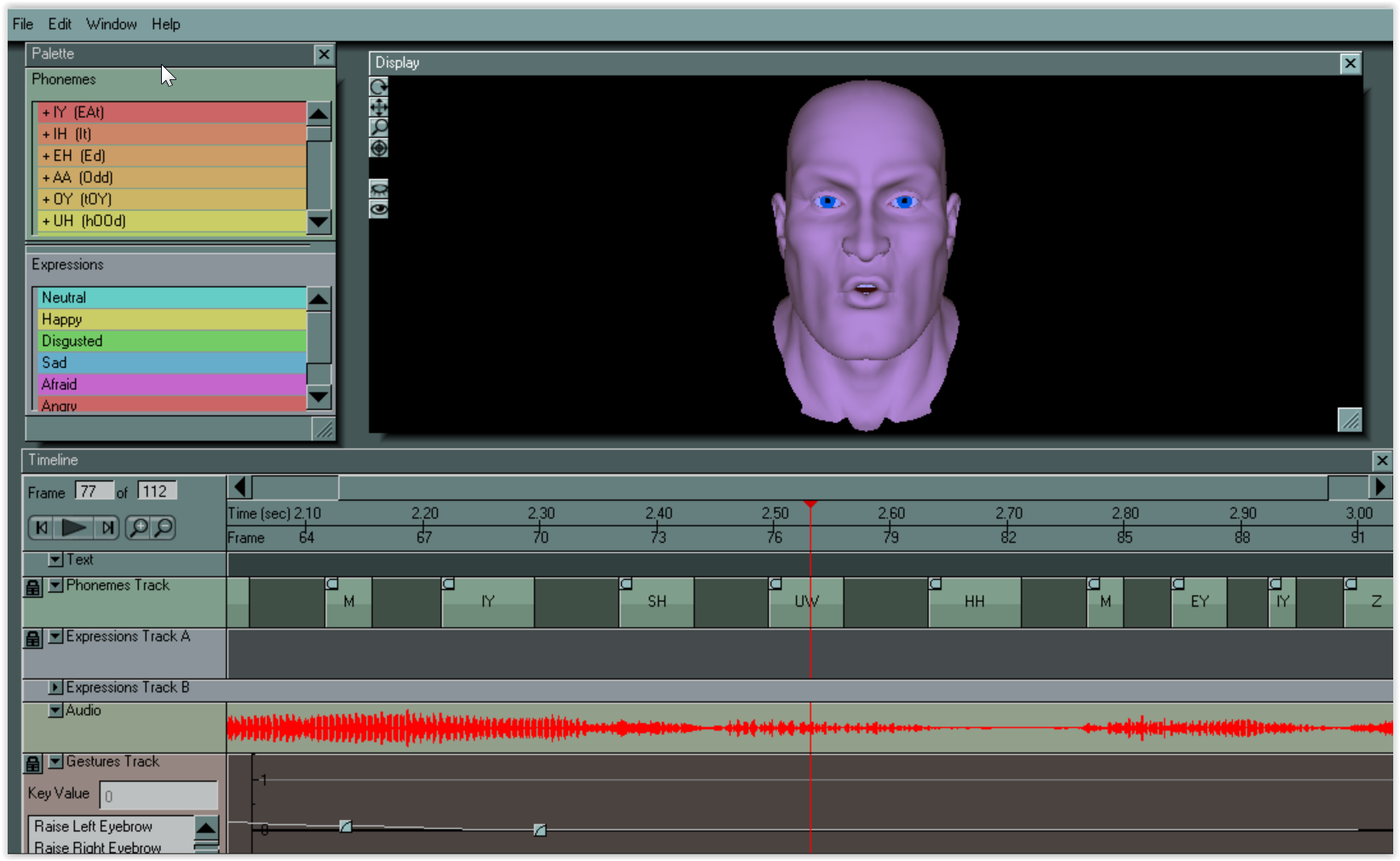The width and height of the screenshot is (1400, 861).
Task: Select the UH (hOOd) phoneme
Action: pos(170,221)
